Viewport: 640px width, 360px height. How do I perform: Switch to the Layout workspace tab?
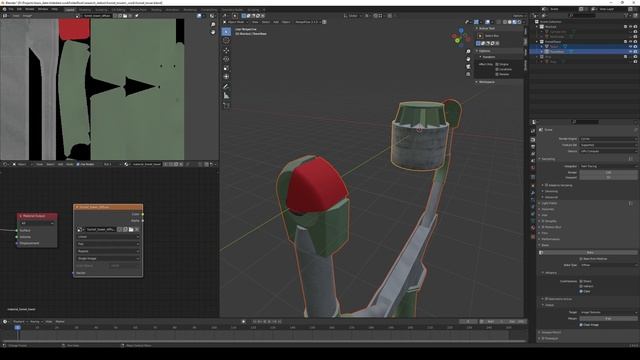(x=70, y=9)
